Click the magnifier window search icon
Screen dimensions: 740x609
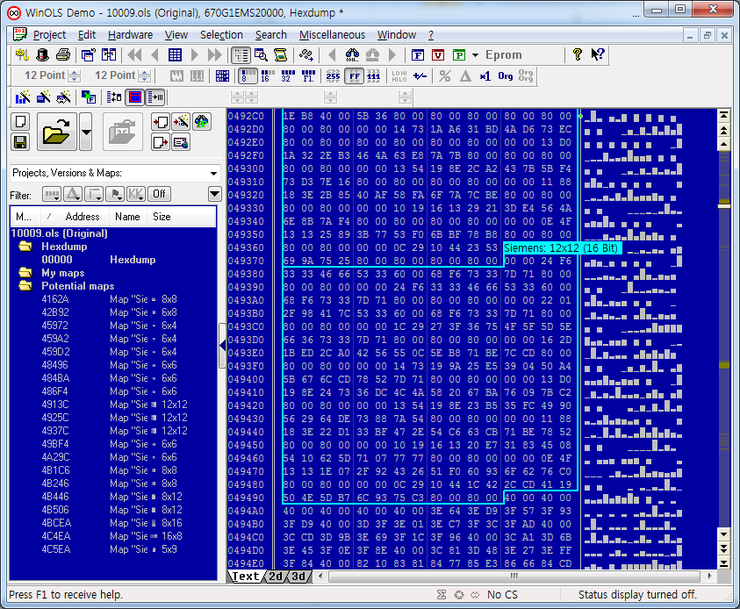(x=261, y=55)
